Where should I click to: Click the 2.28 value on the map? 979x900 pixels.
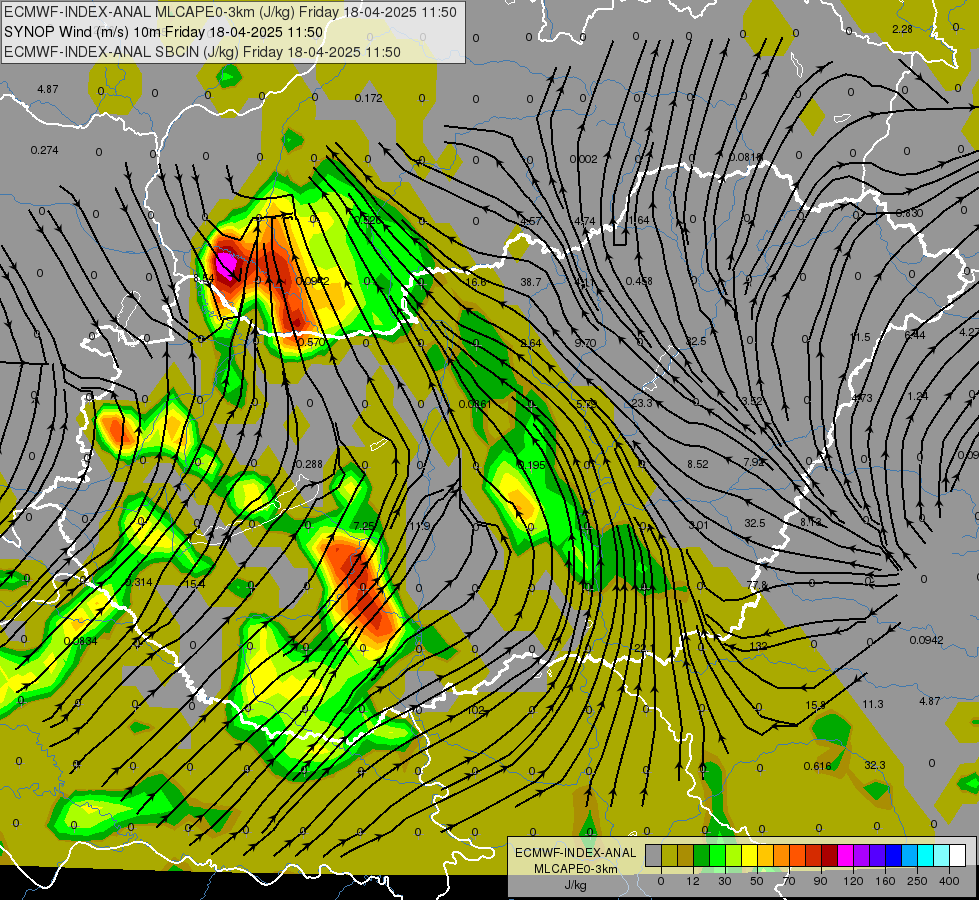click(x=902, y=29)
